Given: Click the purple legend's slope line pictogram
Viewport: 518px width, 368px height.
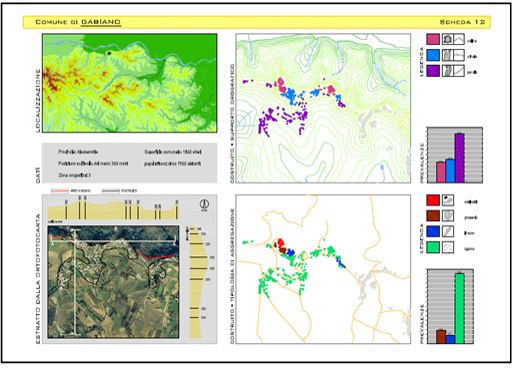Looking at the screenshot, I should pos(459,71).
